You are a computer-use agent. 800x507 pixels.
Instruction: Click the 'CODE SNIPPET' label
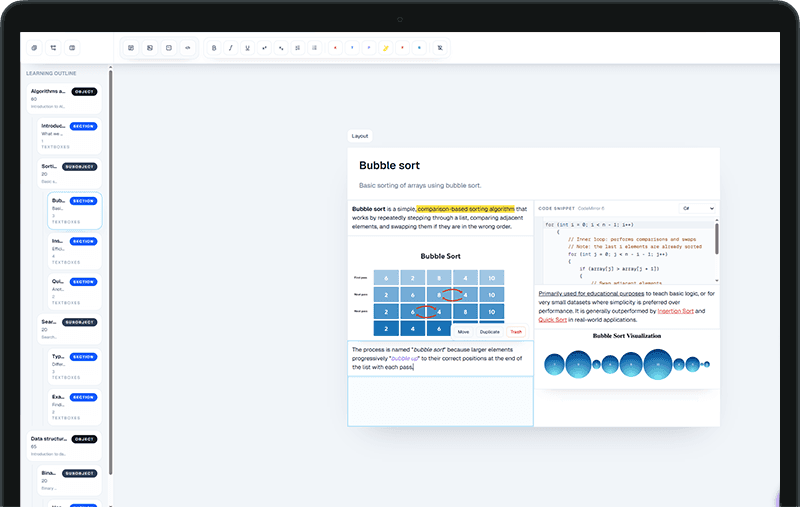(x=556, y=209)
